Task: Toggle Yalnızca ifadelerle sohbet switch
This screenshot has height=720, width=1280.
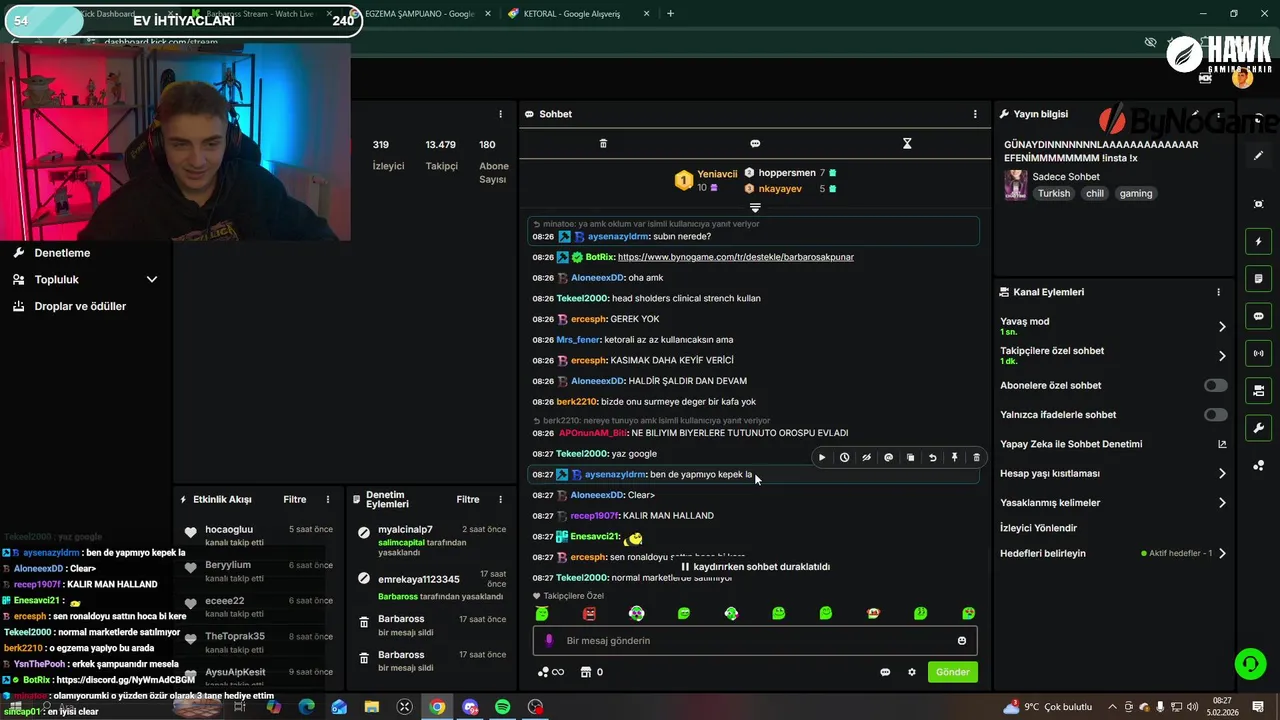Action: pyautogui.click(x=1216, y=414)
